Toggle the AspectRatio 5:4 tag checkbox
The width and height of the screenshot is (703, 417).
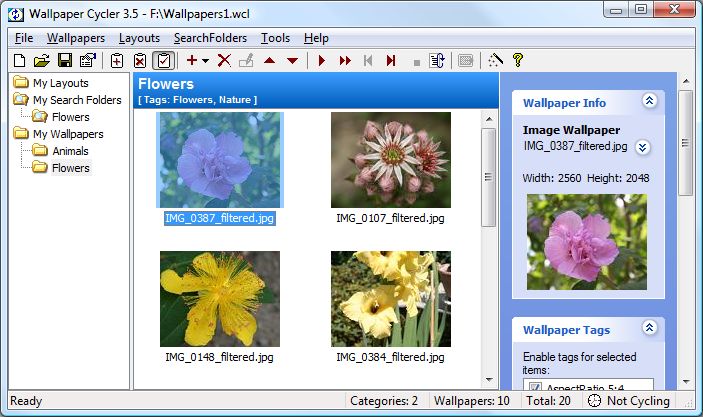click(534, 387)
